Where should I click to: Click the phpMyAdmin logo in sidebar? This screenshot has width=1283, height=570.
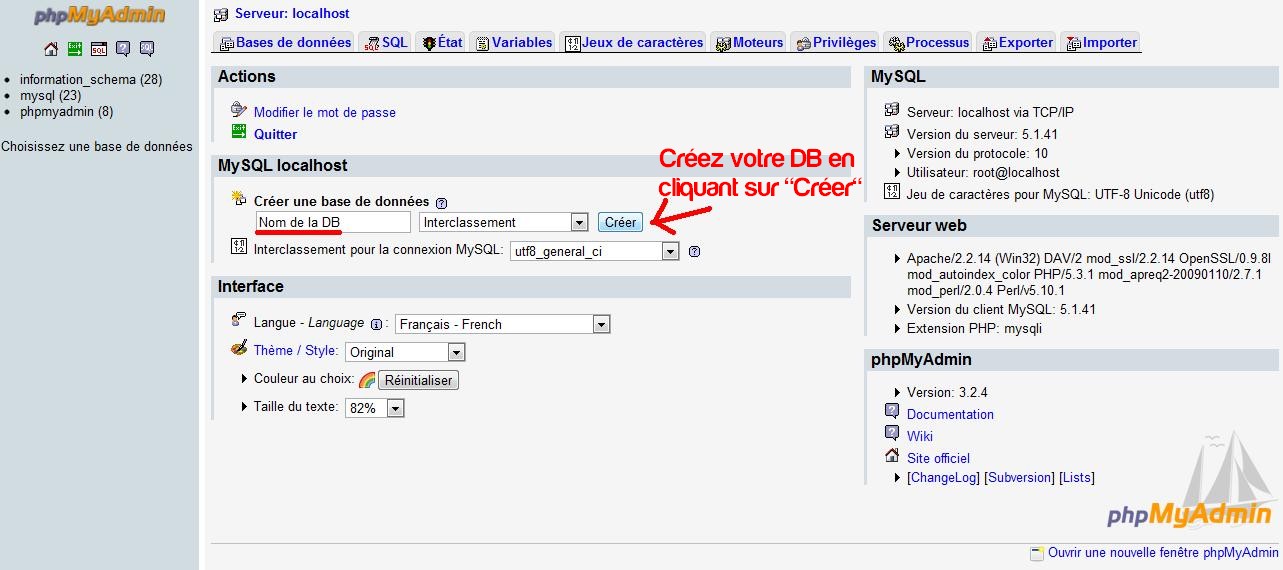point(99,16)
